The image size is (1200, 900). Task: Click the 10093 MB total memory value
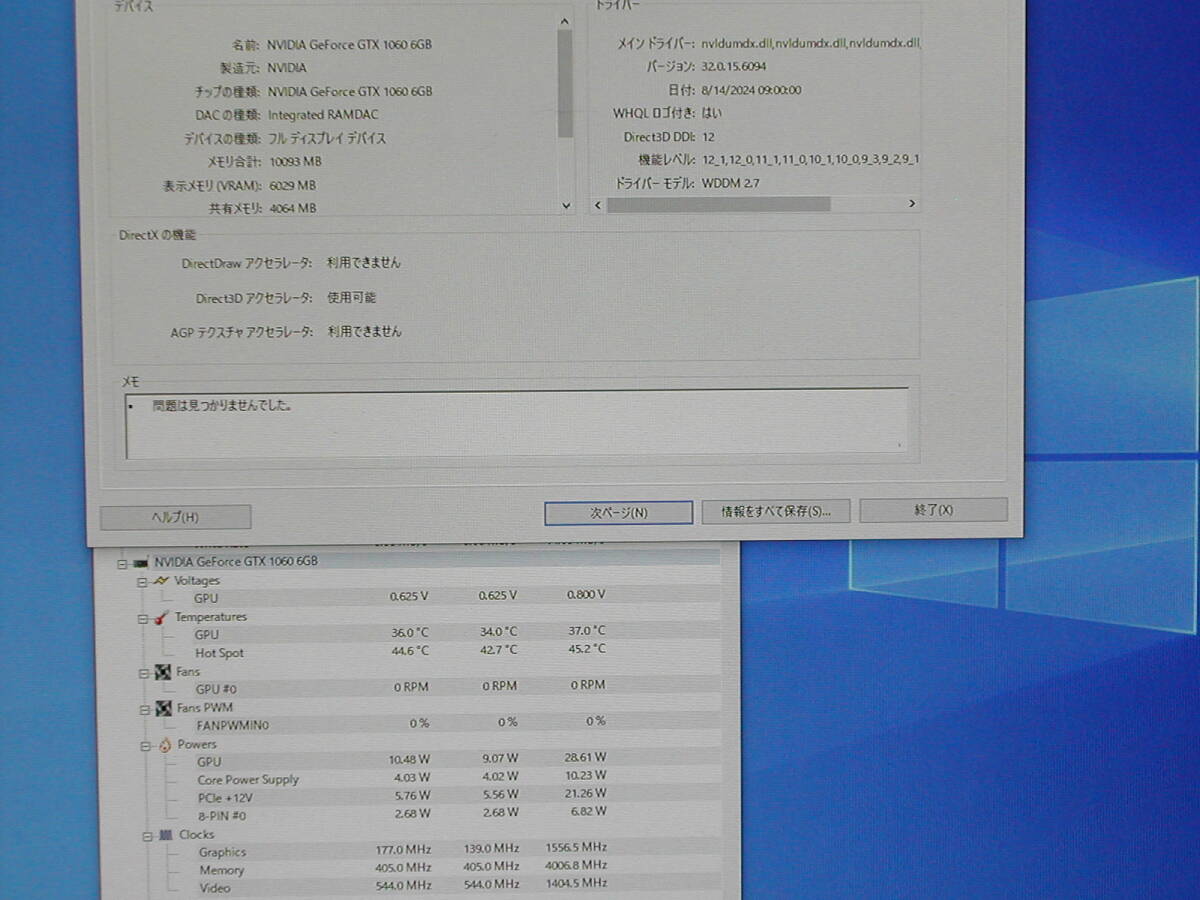[x=295, y=161]
